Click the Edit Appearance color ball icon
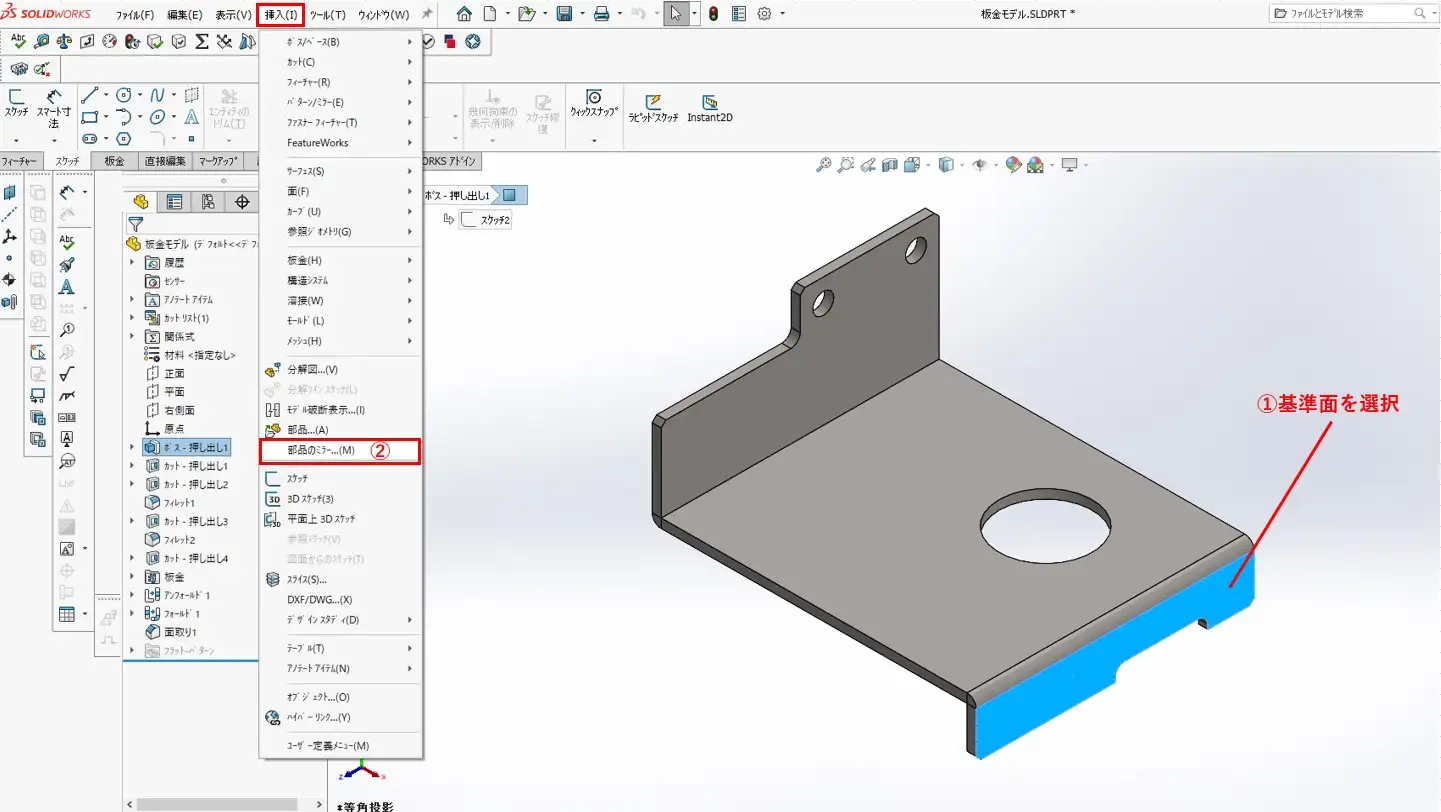The image size is (1441, 812). (x=1013, y=165)
